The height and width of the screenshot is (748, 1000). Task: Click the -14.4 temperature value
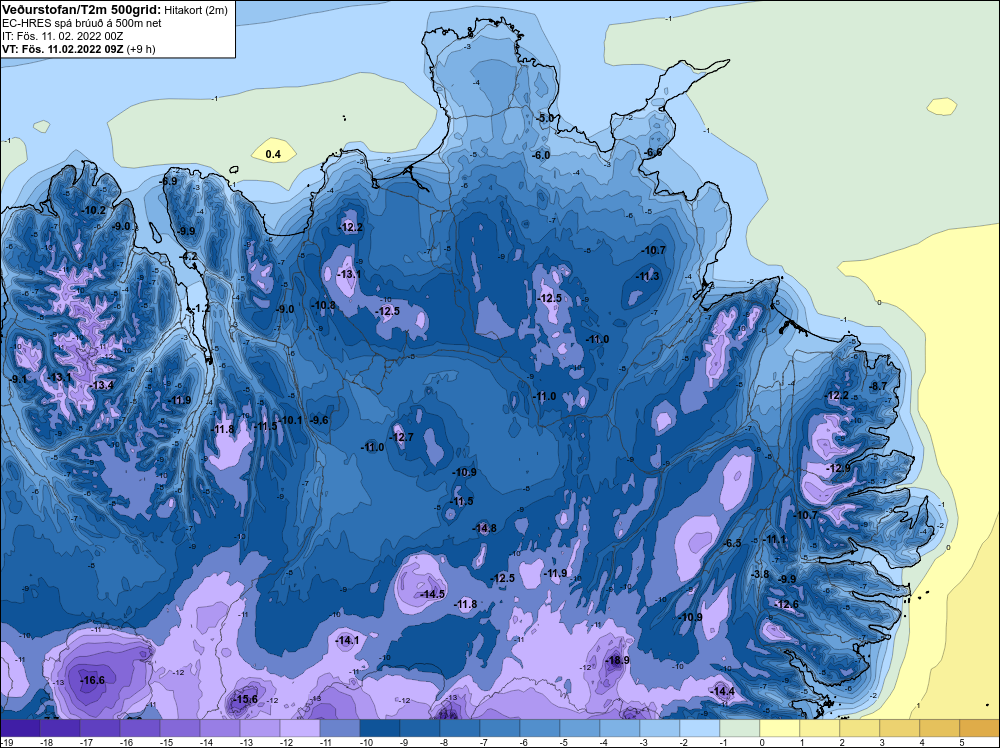click(x=723, y=691)
